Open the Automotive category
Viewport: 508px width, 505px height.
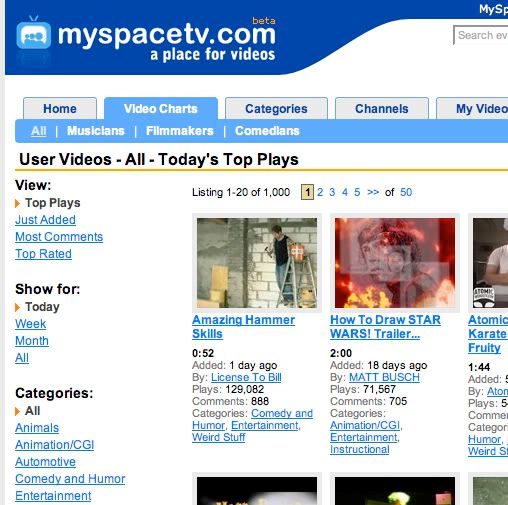pos(45,462)
